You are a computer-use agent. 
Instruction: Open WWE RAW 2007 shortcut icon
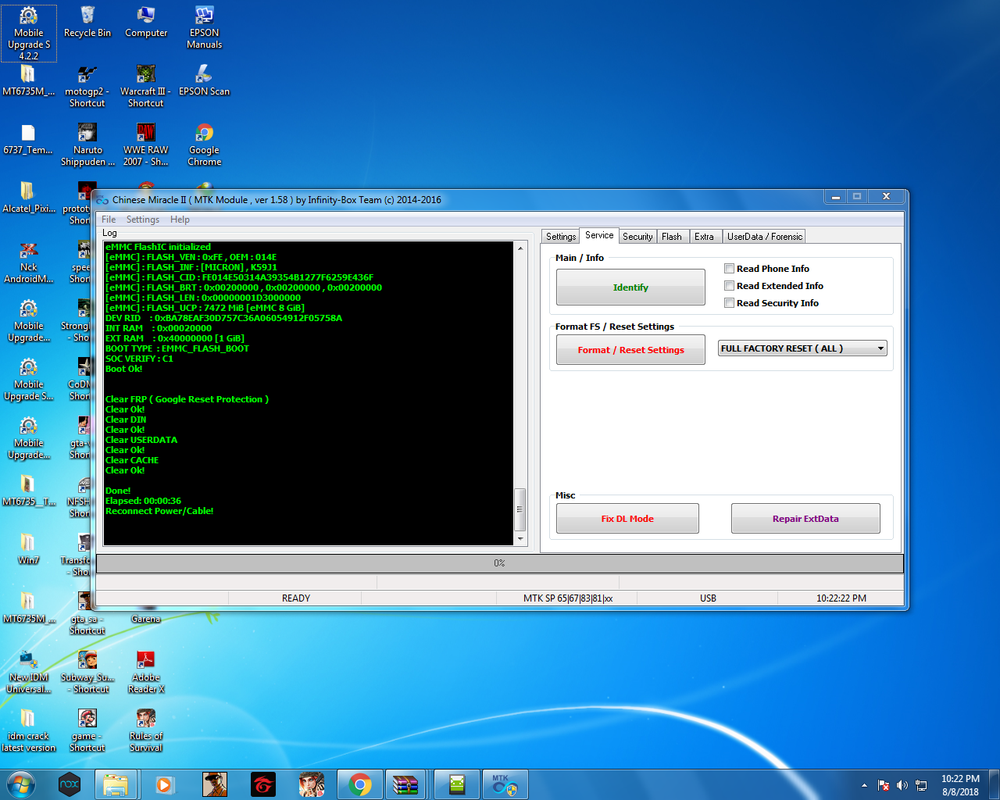tap(146, 145)
